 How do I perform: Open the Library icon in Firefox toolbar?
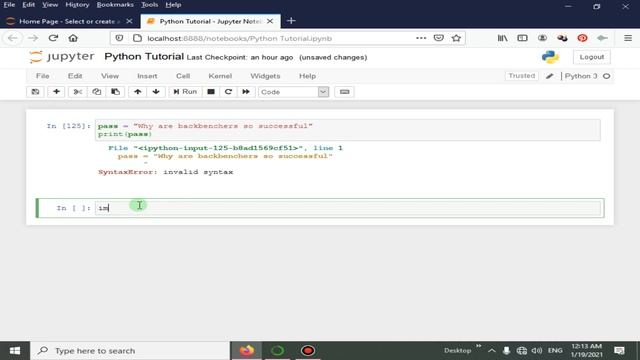(x=502, y=38)
